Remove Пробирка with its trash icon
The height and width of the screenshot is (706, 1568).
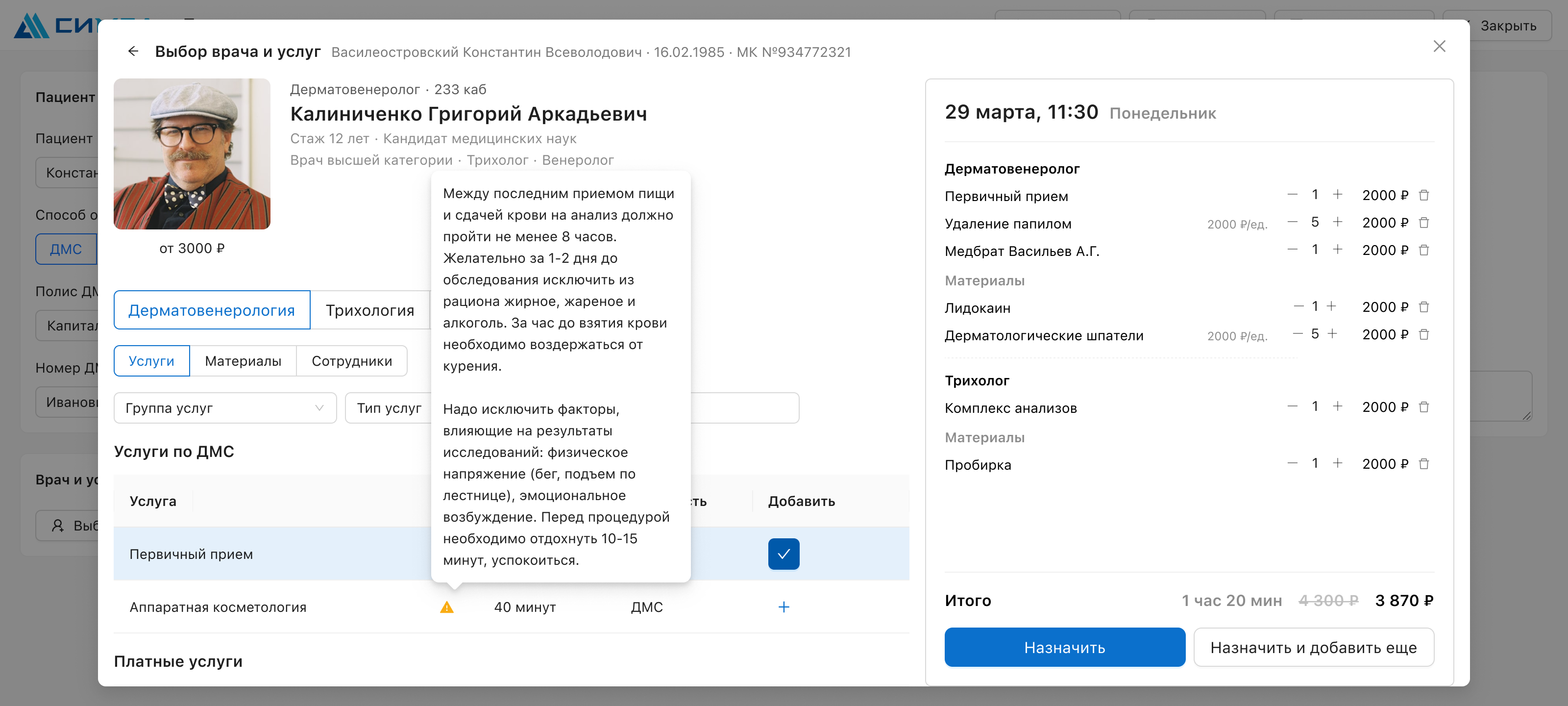click(1424, 464)
